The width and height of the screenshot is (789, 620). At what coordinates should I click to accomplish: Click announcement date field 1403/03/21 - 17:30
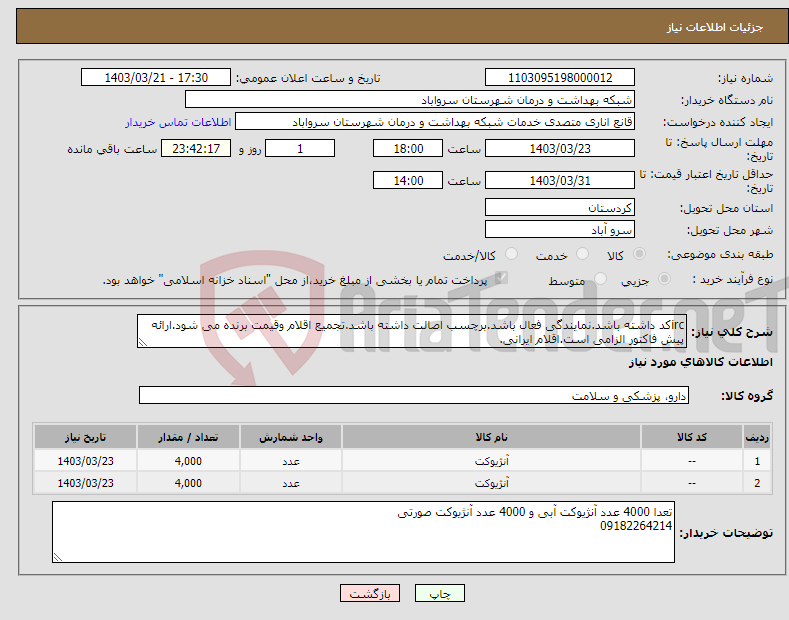tap(156, 78)
